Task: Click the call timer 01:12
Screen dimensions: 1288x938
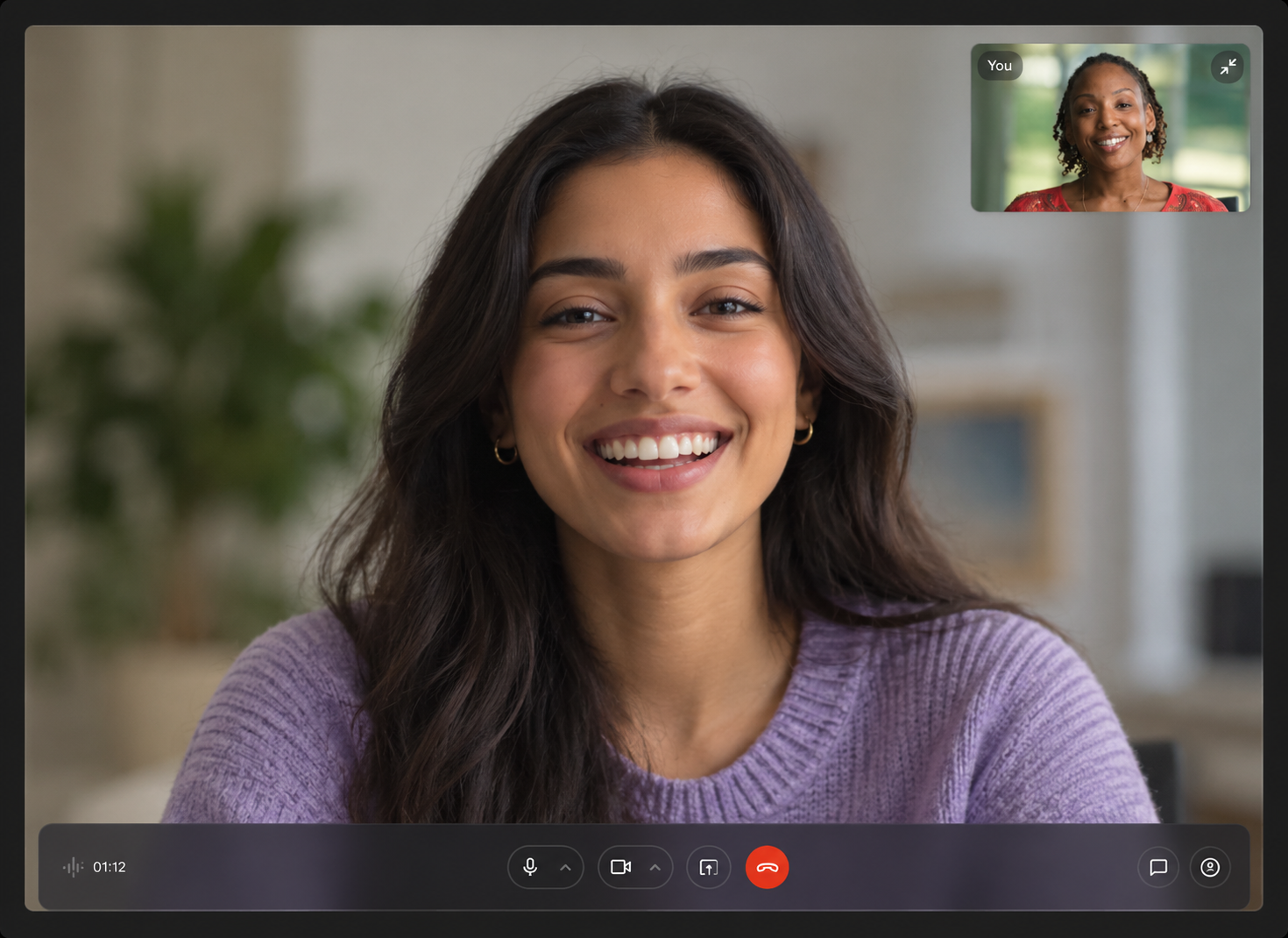Action: click(110, 868)
